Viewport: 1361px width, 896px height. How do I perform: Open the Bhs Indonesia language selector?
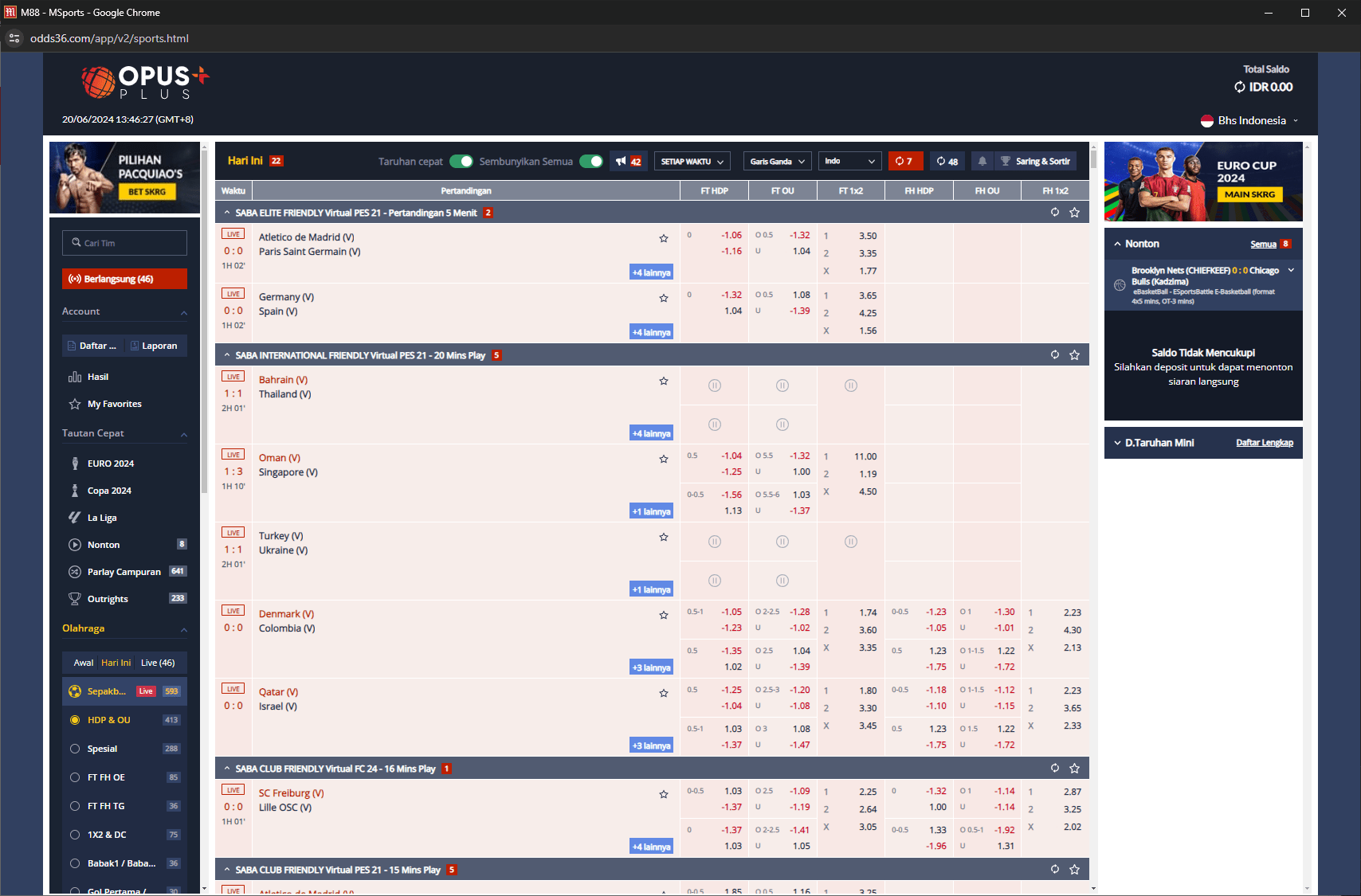tap(1250, 121)
